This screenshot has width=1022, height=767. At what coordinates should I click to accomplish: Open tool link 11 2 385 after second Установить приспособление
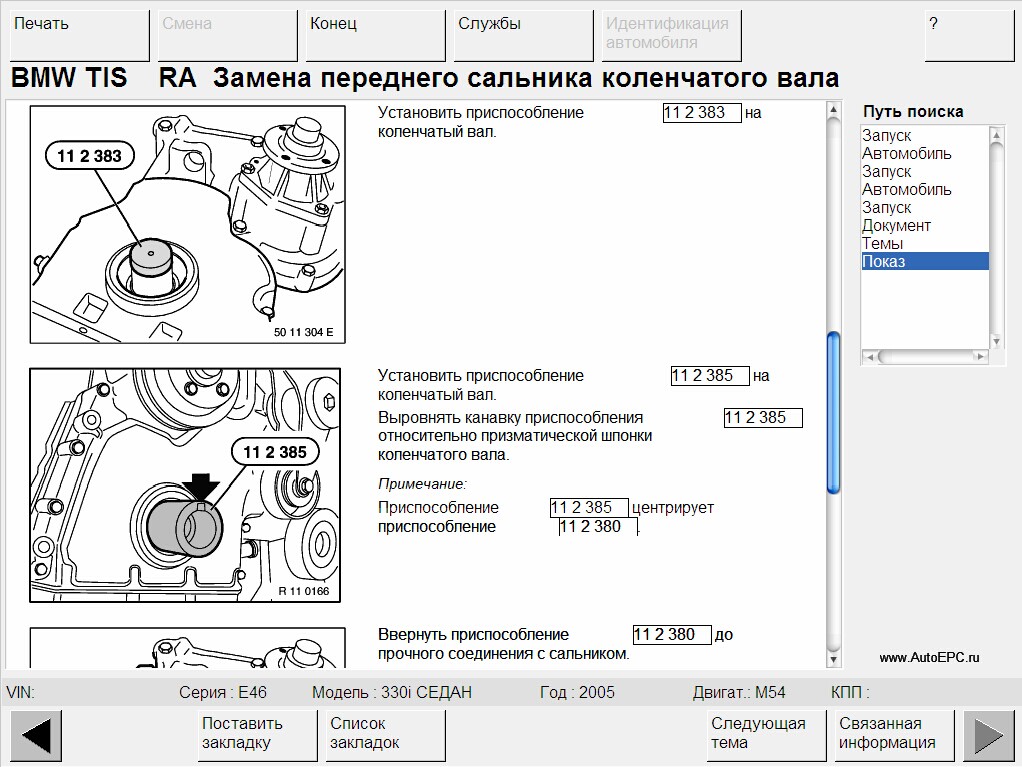710,376
